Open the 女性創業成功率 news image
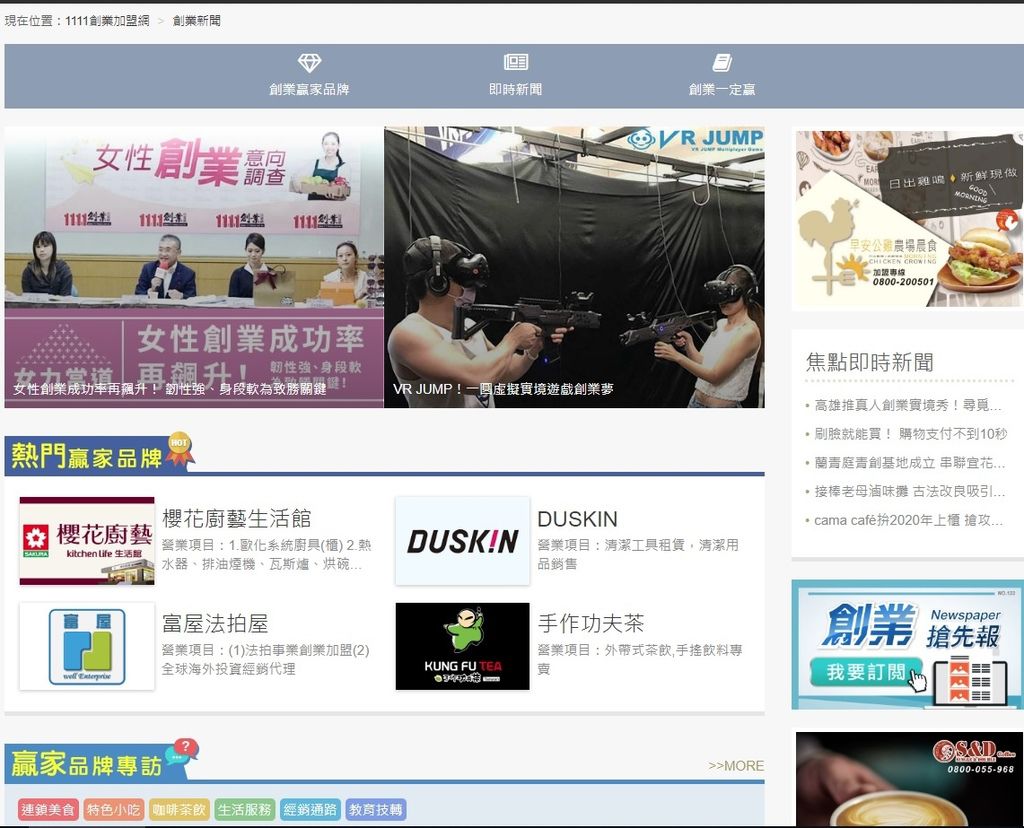 click(194, 267)
